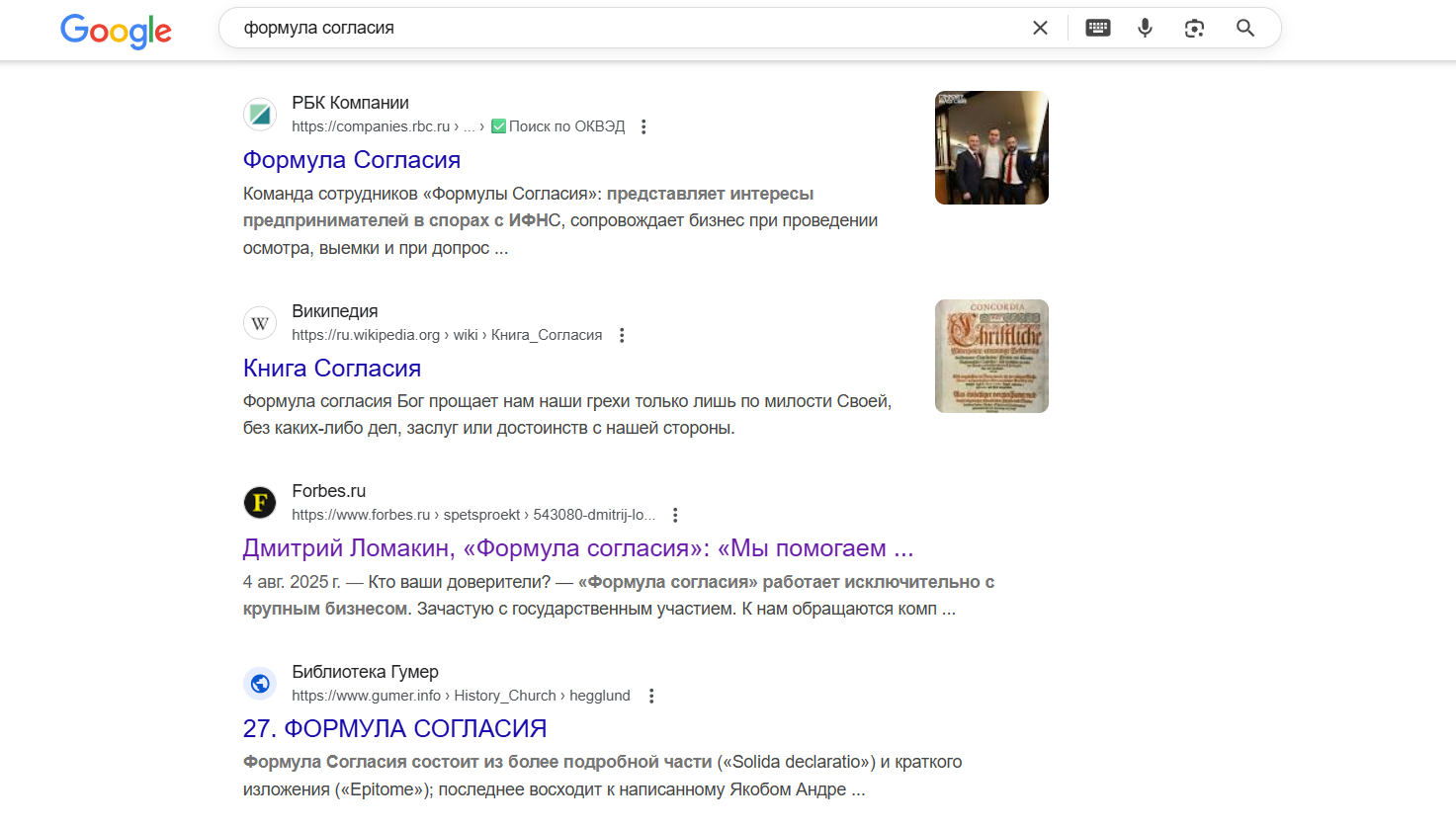Start voice search with the microphone icon

pos(1145,28)
